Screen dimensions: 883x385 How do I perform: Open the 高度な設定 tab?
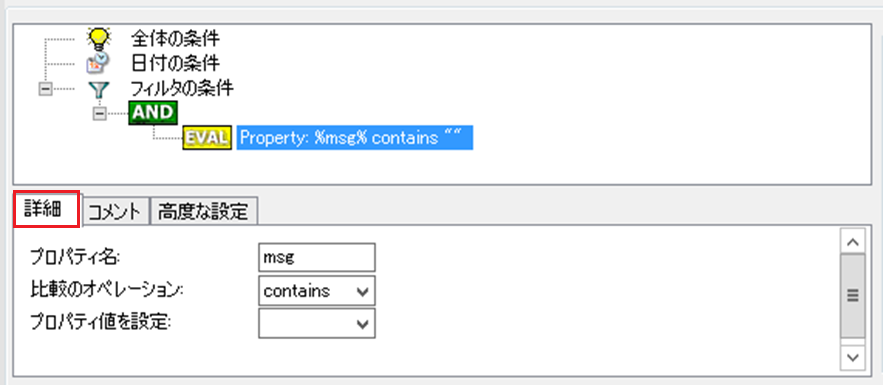(x=203, y=212)
